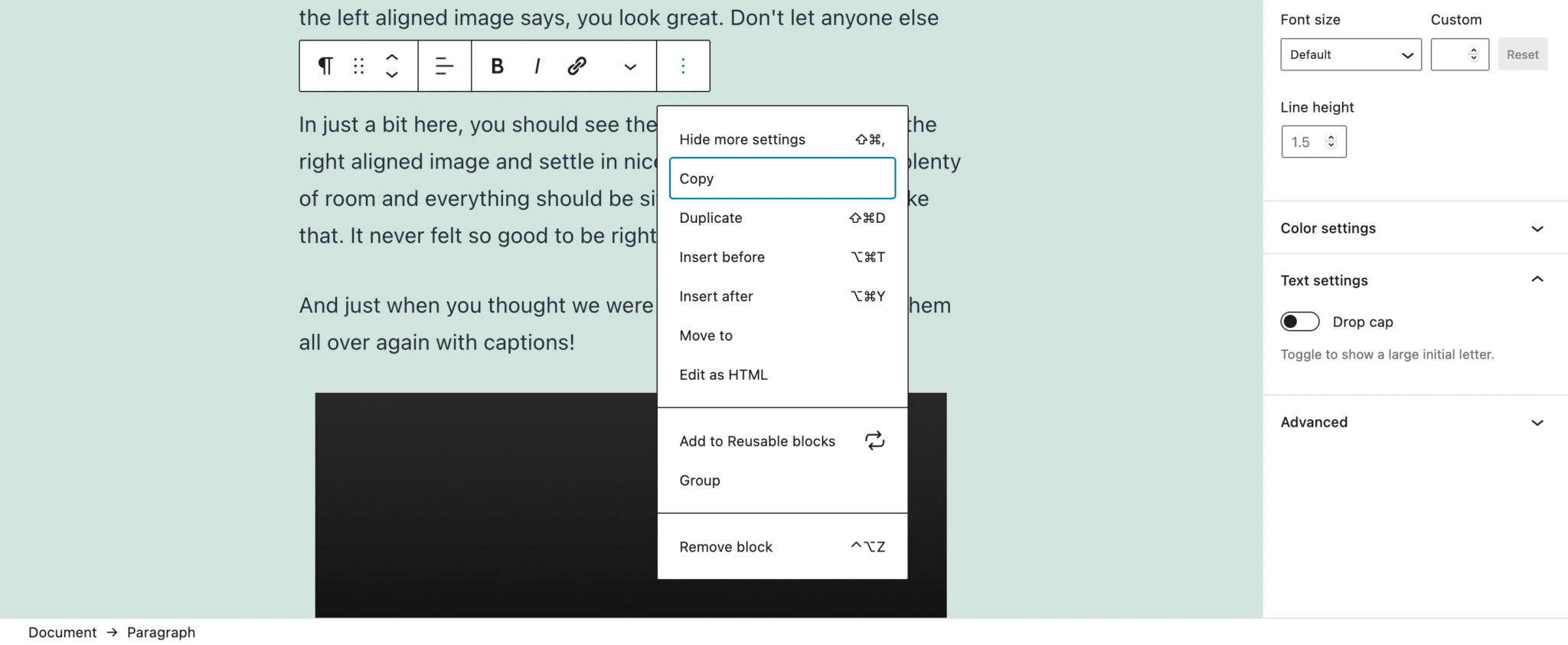The height and width of the screenshot is (645, 1568).
Task: Move block up with the up arrow
Action: 392,57
